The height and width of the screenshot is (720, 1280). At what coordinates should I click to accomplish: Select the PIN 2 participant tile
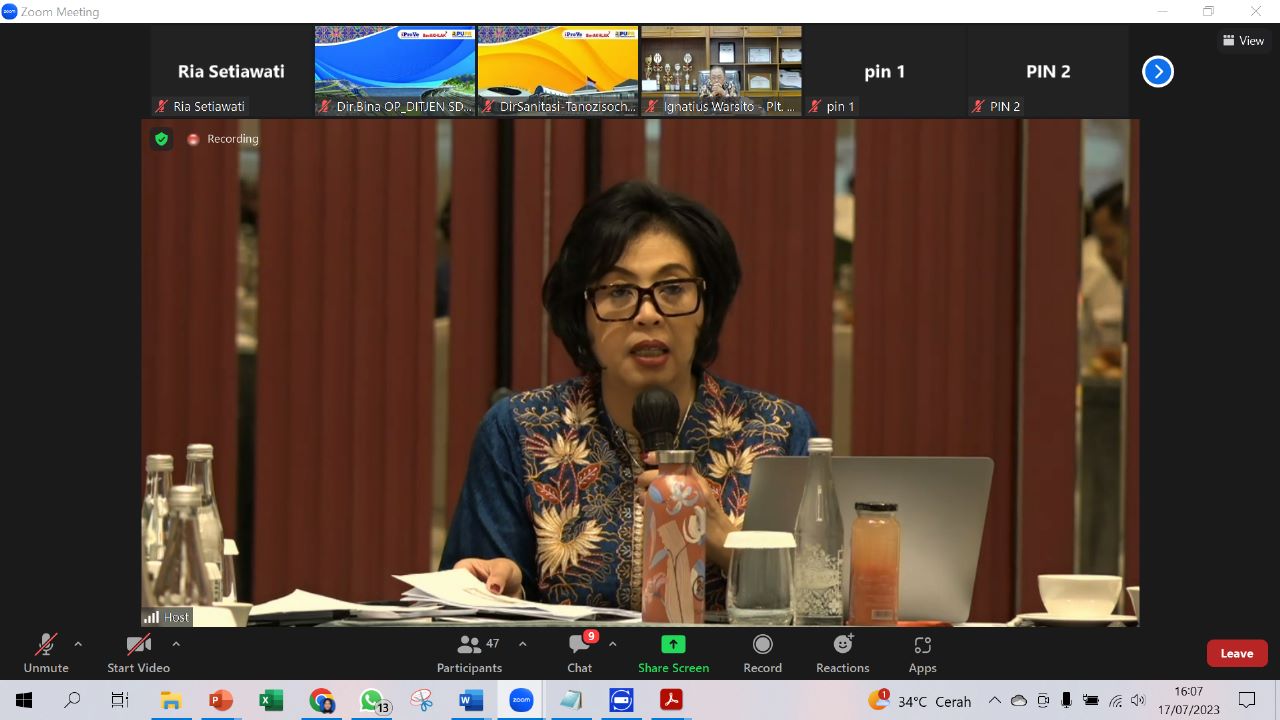(1047, 71)
